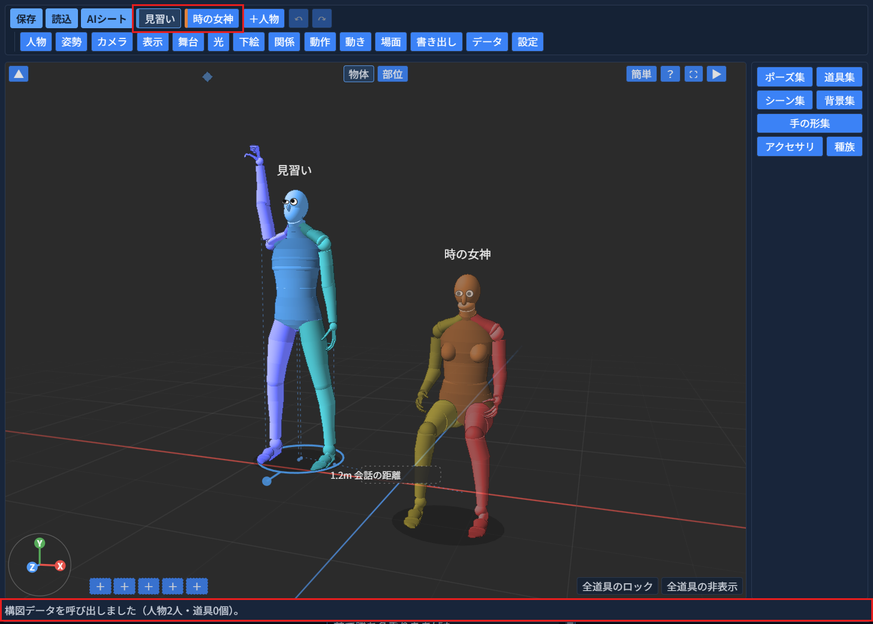Click the first plus slot button at bottom

(x=100, y=586)
